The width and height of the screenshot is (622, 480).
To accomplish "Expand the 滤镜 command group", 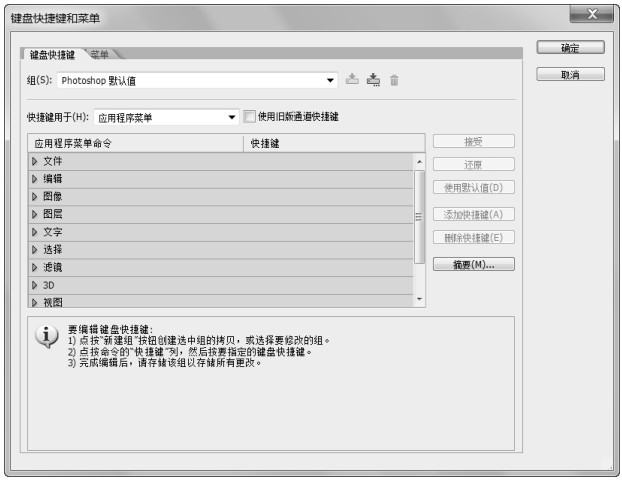I will tap(35, 267).
